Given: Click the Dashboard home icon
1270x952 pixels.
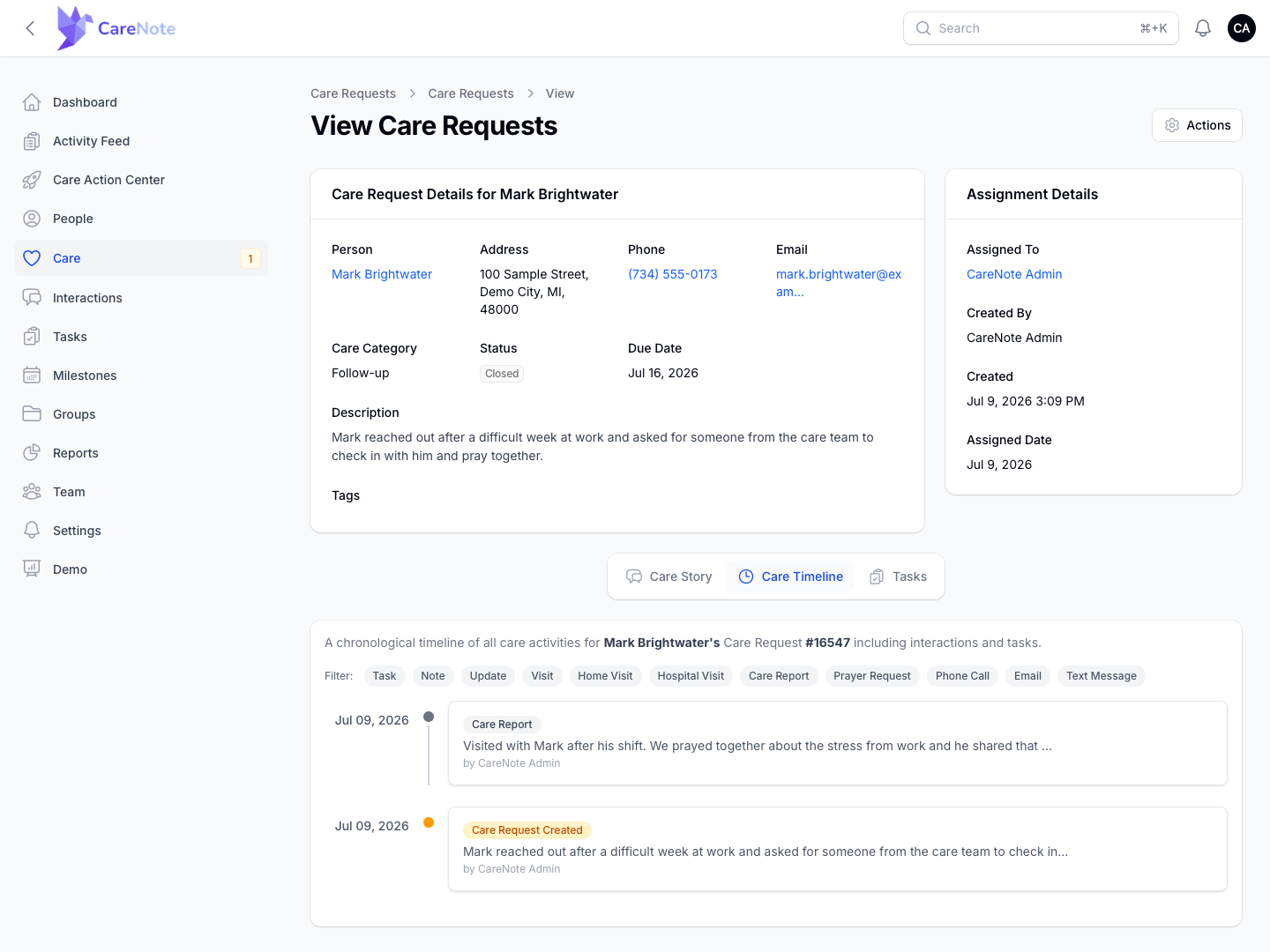Looking at the screenshot, I should coord(32,102).
